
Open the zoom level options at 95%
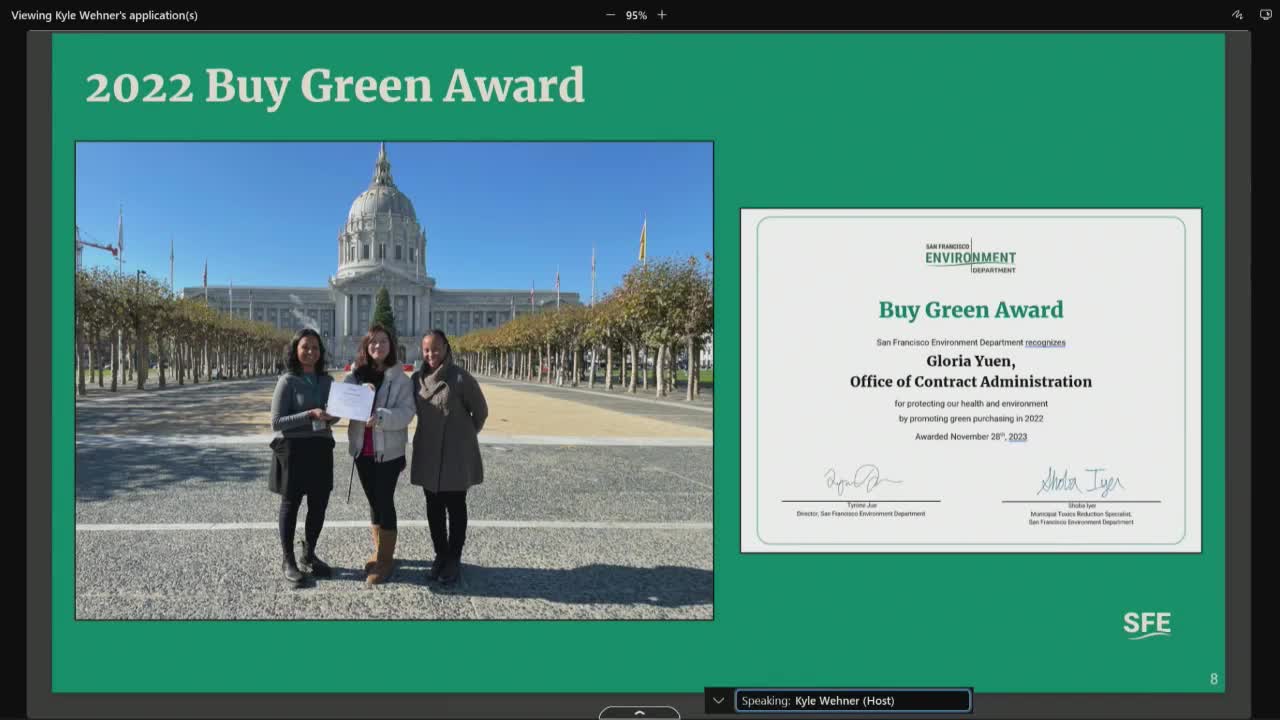636,15
